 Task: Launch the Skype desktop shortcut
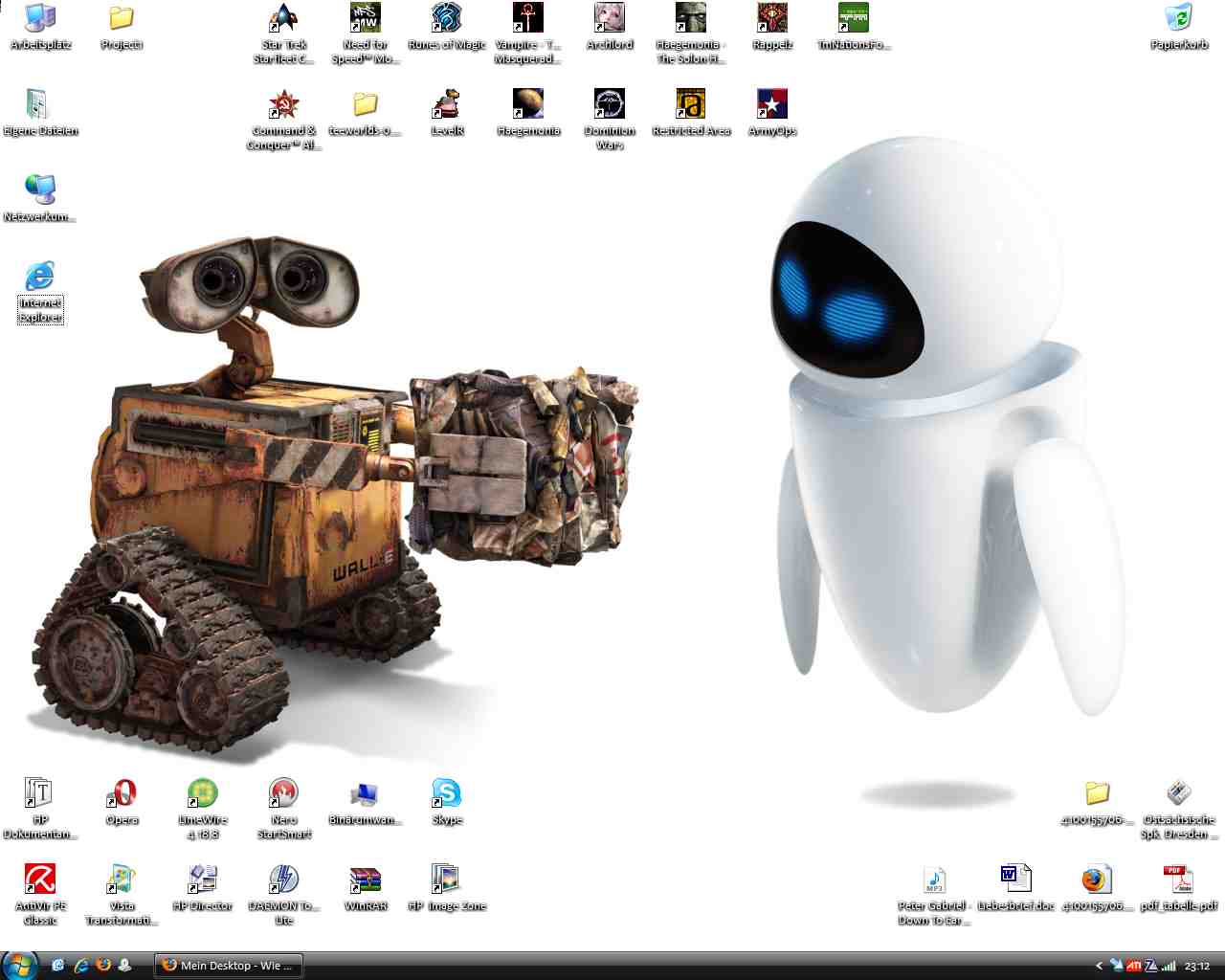point(446,794)
